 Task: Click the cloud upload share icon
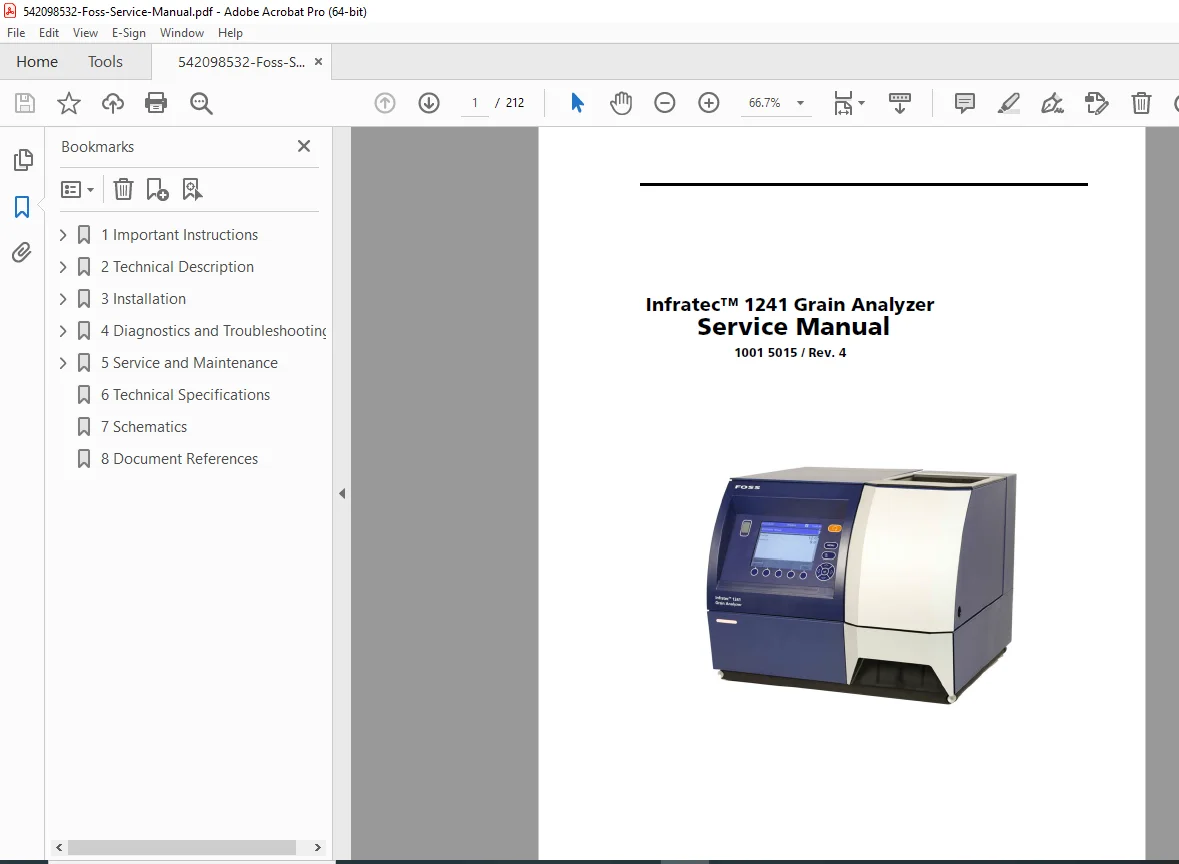pyautogui.click(x=113, y=103)
